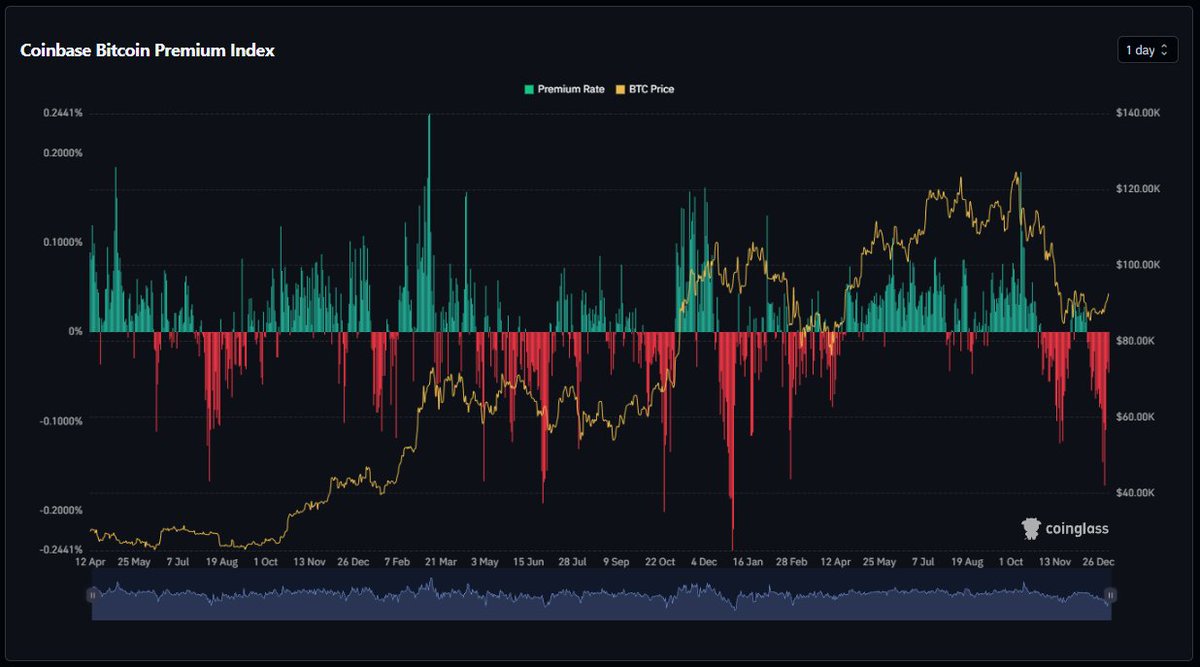Click the up-down chevron beside 1 day
This screenshot has width=1200, height=667.
tap(1163, 49)
